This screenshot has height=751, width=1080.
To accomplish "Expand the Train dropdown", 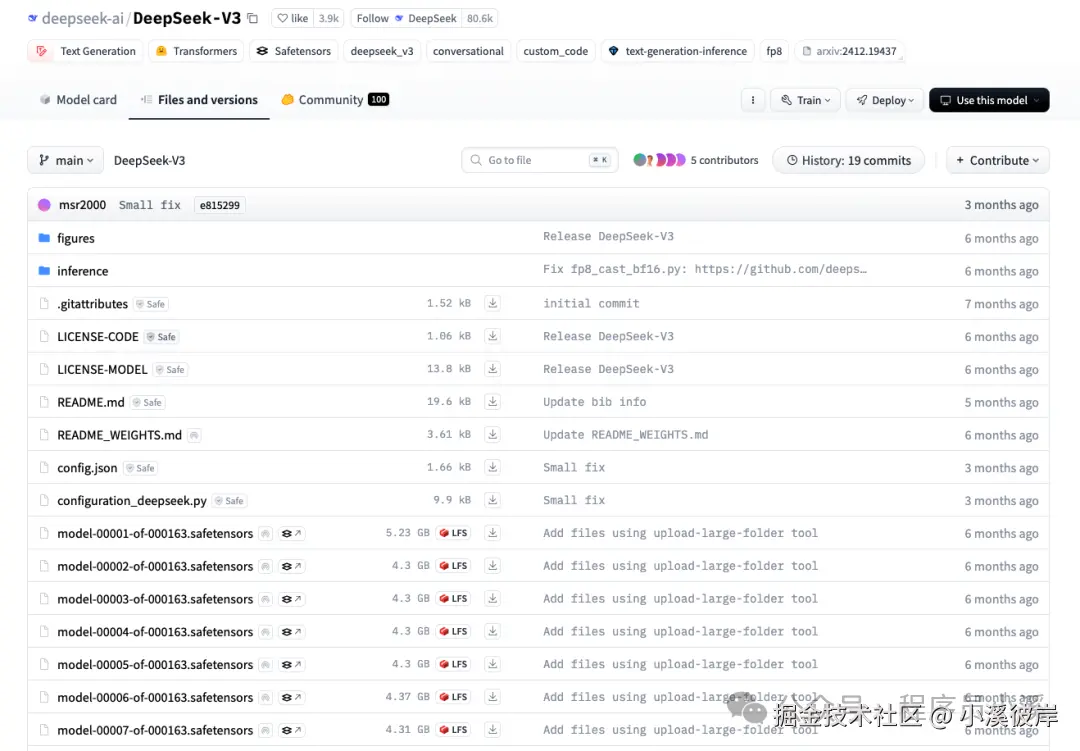I will point(805,100).
